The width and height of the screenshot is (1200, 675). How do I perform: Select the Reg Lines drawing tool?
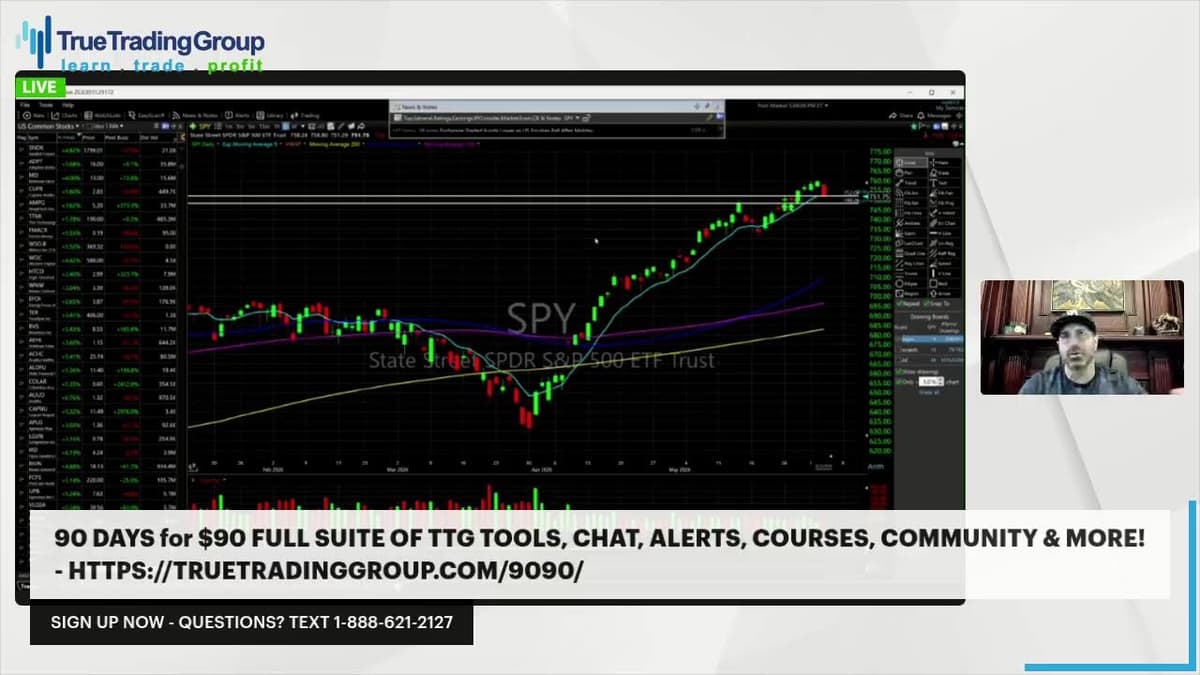pyautogui.click(x=910, y=263)
